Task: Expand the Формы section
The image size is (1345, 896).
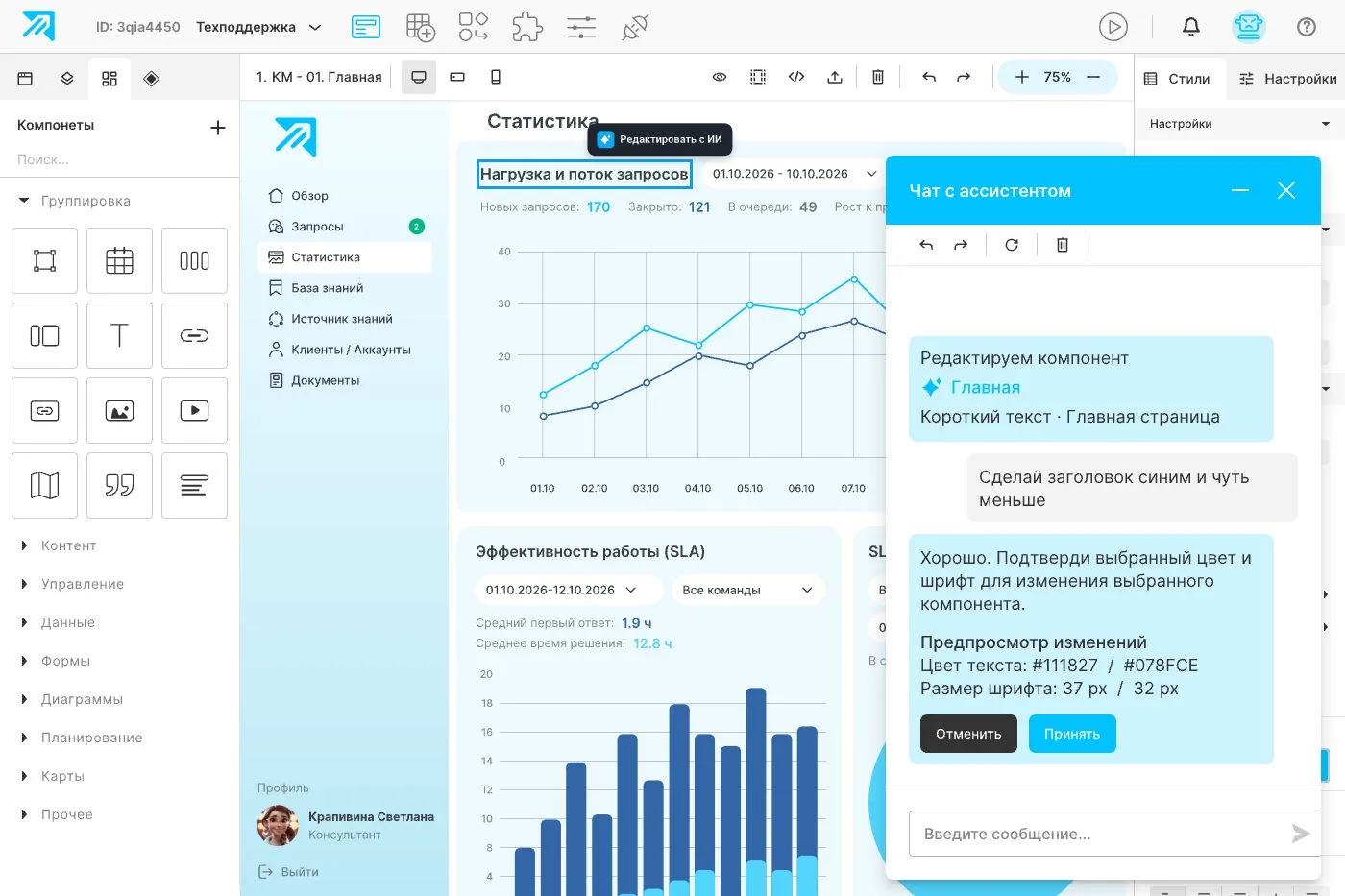Action: point(56,661)
